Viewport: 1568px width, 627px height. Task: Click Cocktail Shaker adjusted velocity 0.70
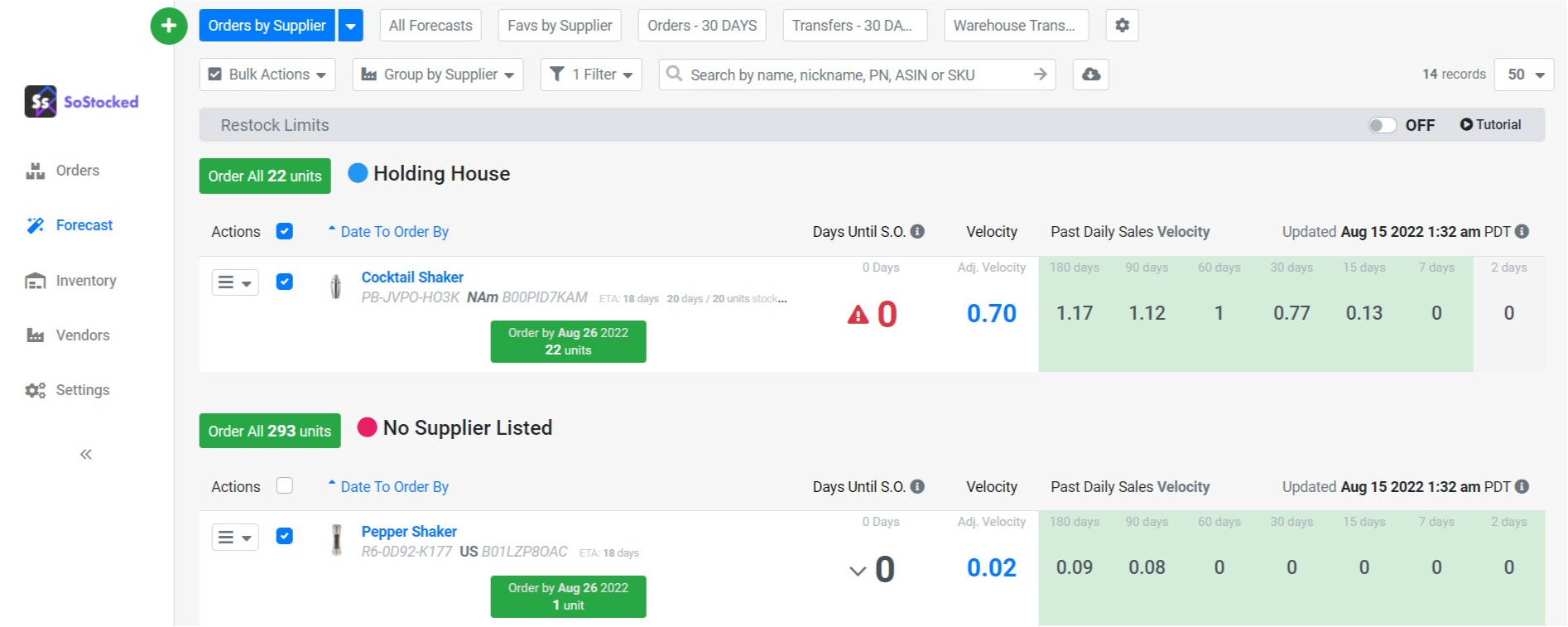[992, 314]
